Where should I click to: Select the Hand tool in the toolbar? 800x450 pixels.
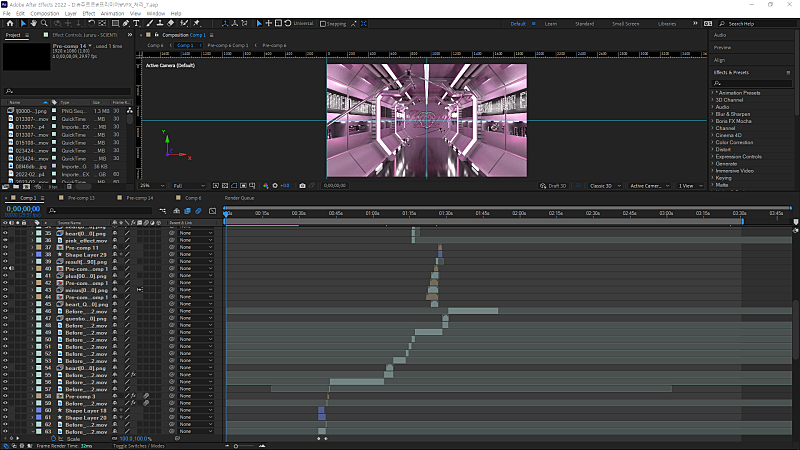(x=34, y=23)
